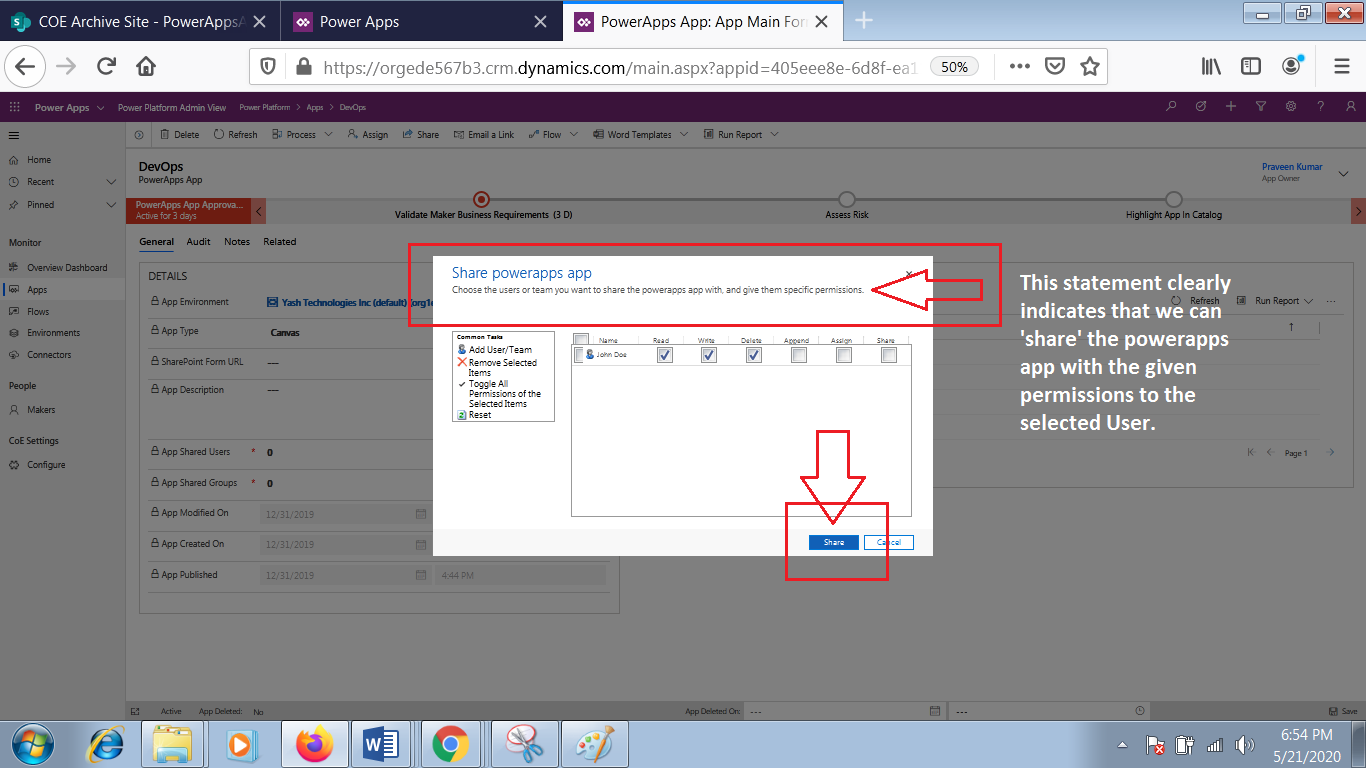
Task: Enable the Append permission for John Doe
Action: (x=797, y=354)
